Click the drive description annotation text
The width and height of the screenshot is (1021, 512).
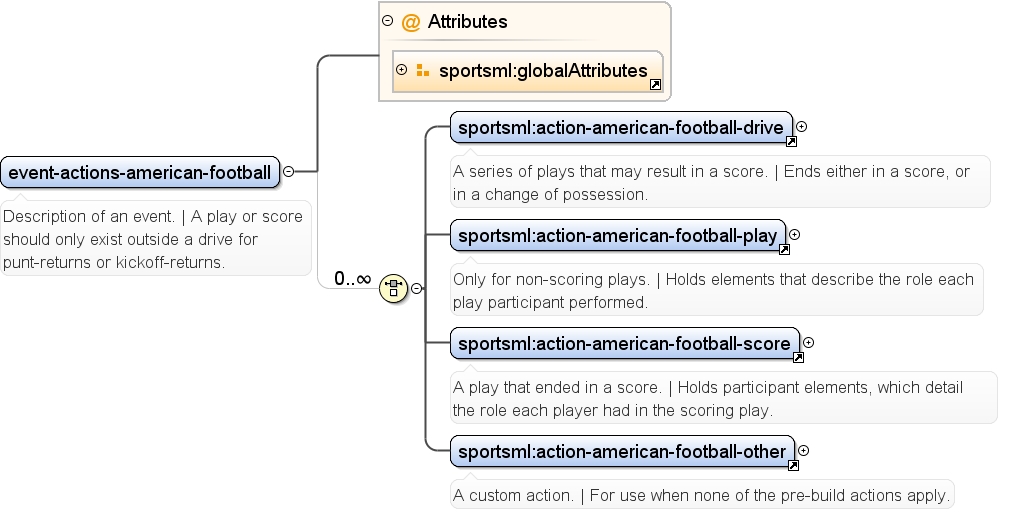tap(712, 183)
